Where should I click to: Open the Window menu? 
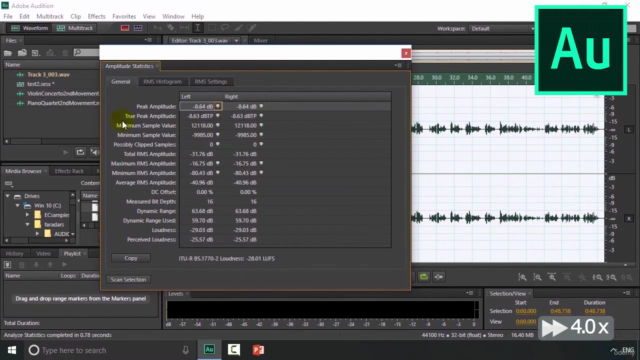(173, 16)
